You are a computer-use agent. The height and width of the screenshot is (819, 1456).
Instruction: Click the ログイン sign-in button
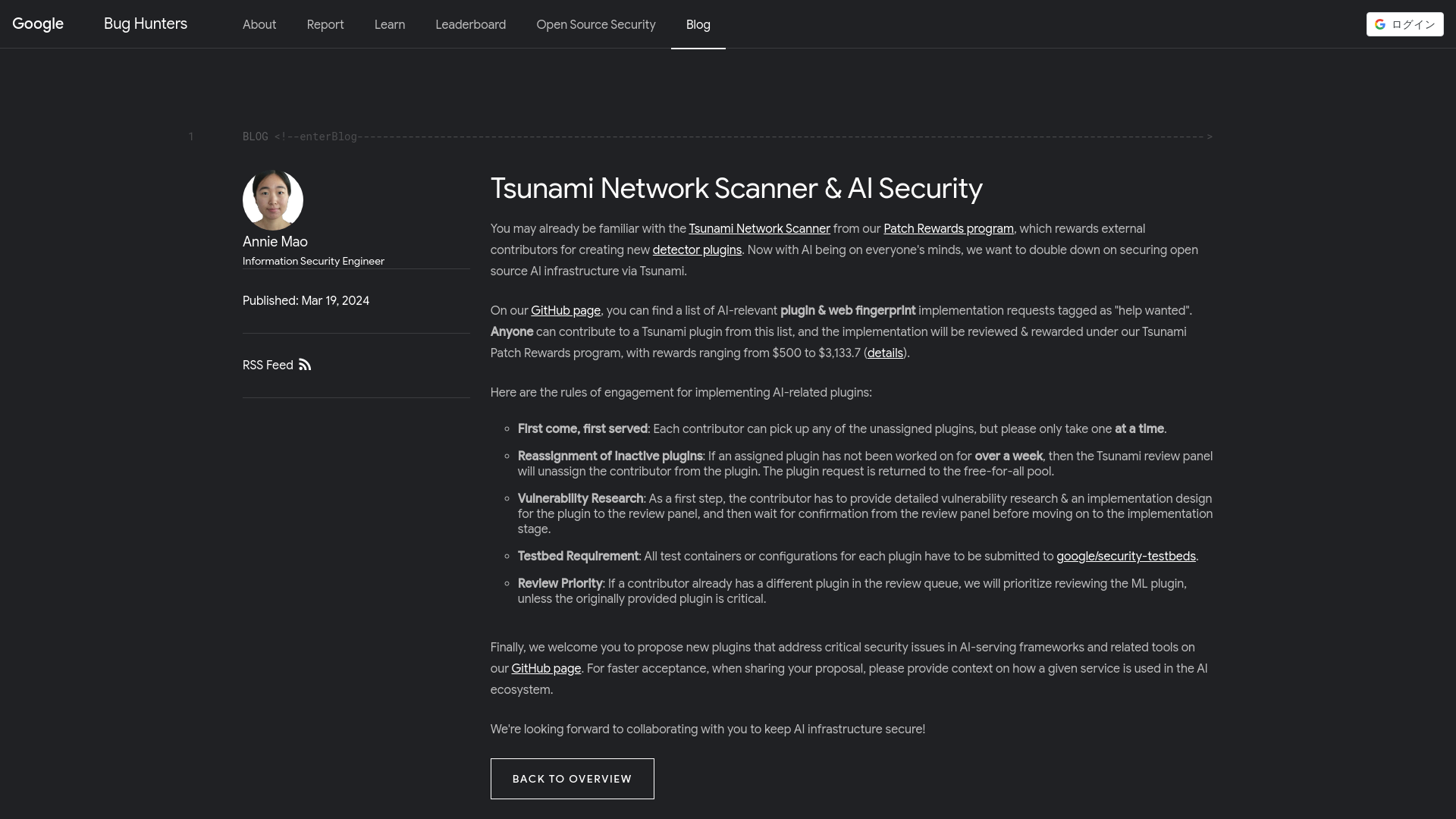(1405, 24)
